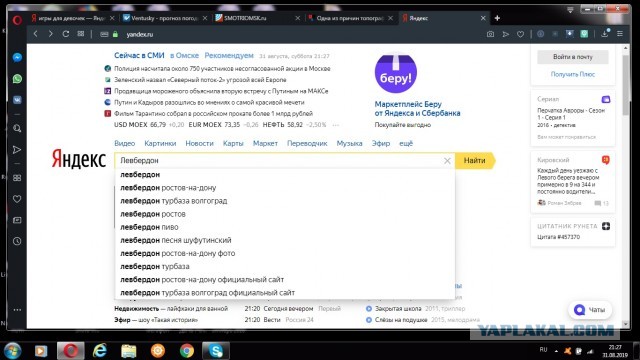Open new tab plus button
Screen dimensions: 640x360
[497, 18]
